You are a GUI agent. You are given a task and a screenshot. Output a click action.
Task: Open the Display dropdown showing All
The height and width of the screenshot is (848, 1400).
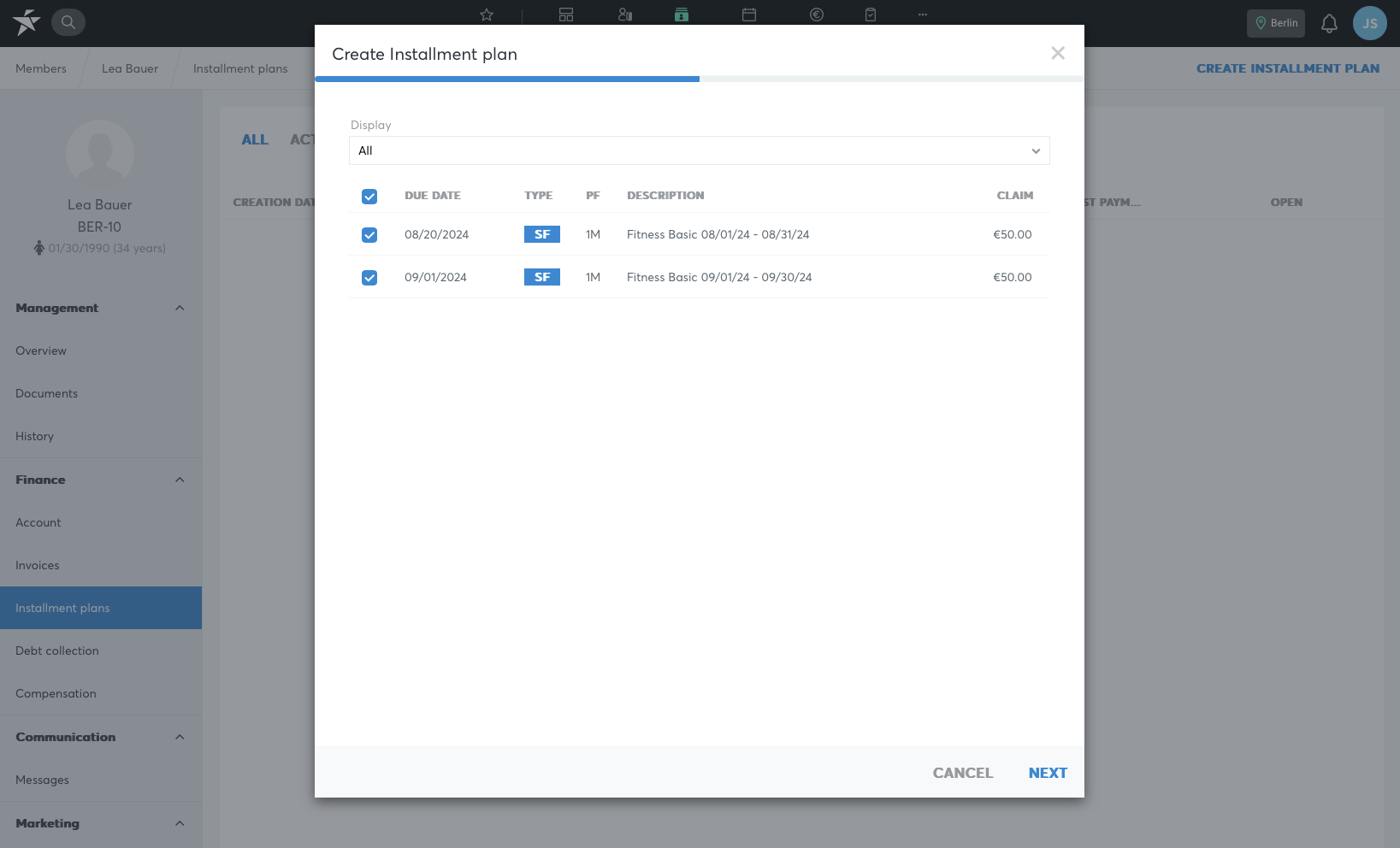coord(700,150)
